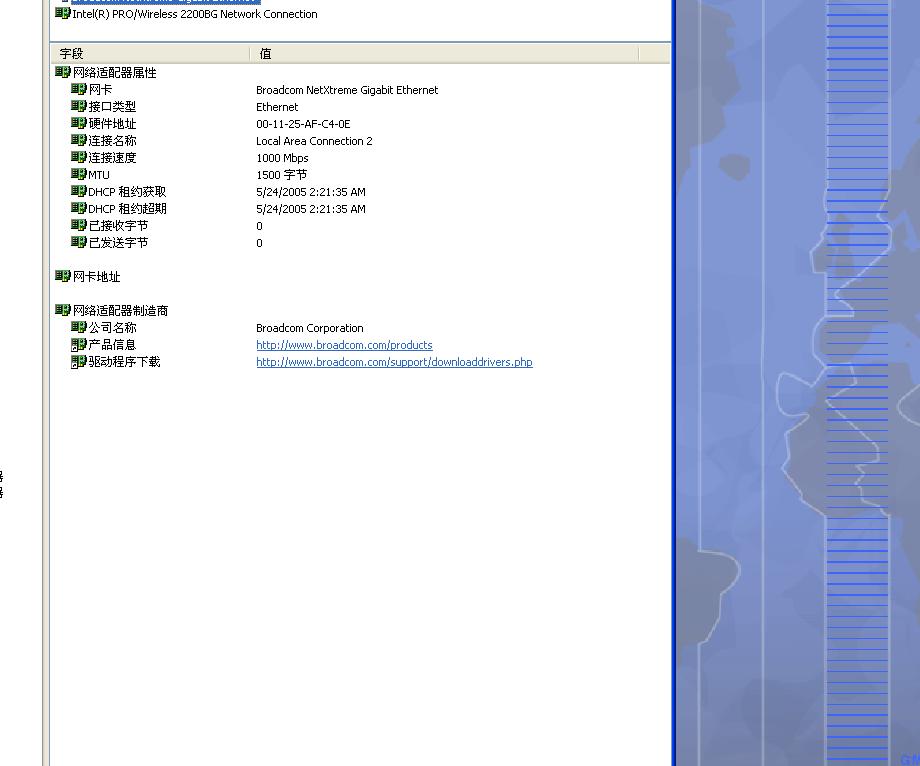Image resolution: width=920 pixels, height=766 pixels.
Task: Select the 网络适配器属性 group header
Action: click(x=114, y=73)
